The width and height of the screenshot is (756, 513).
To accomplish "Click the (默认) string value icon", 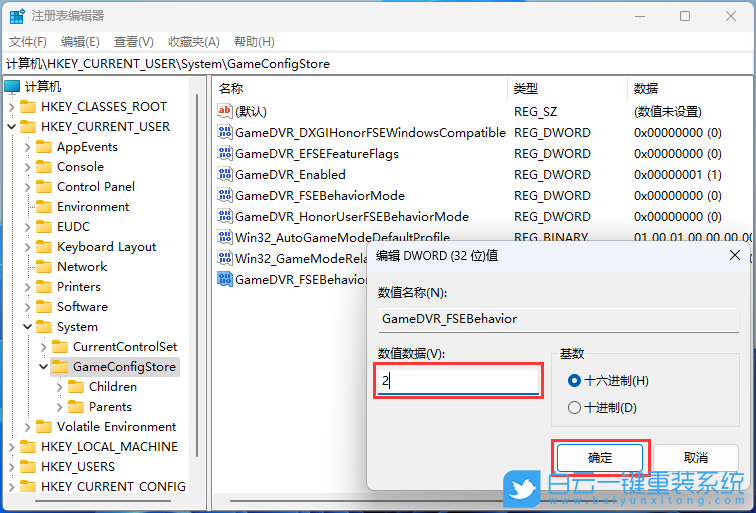I will tap(225, 111).
